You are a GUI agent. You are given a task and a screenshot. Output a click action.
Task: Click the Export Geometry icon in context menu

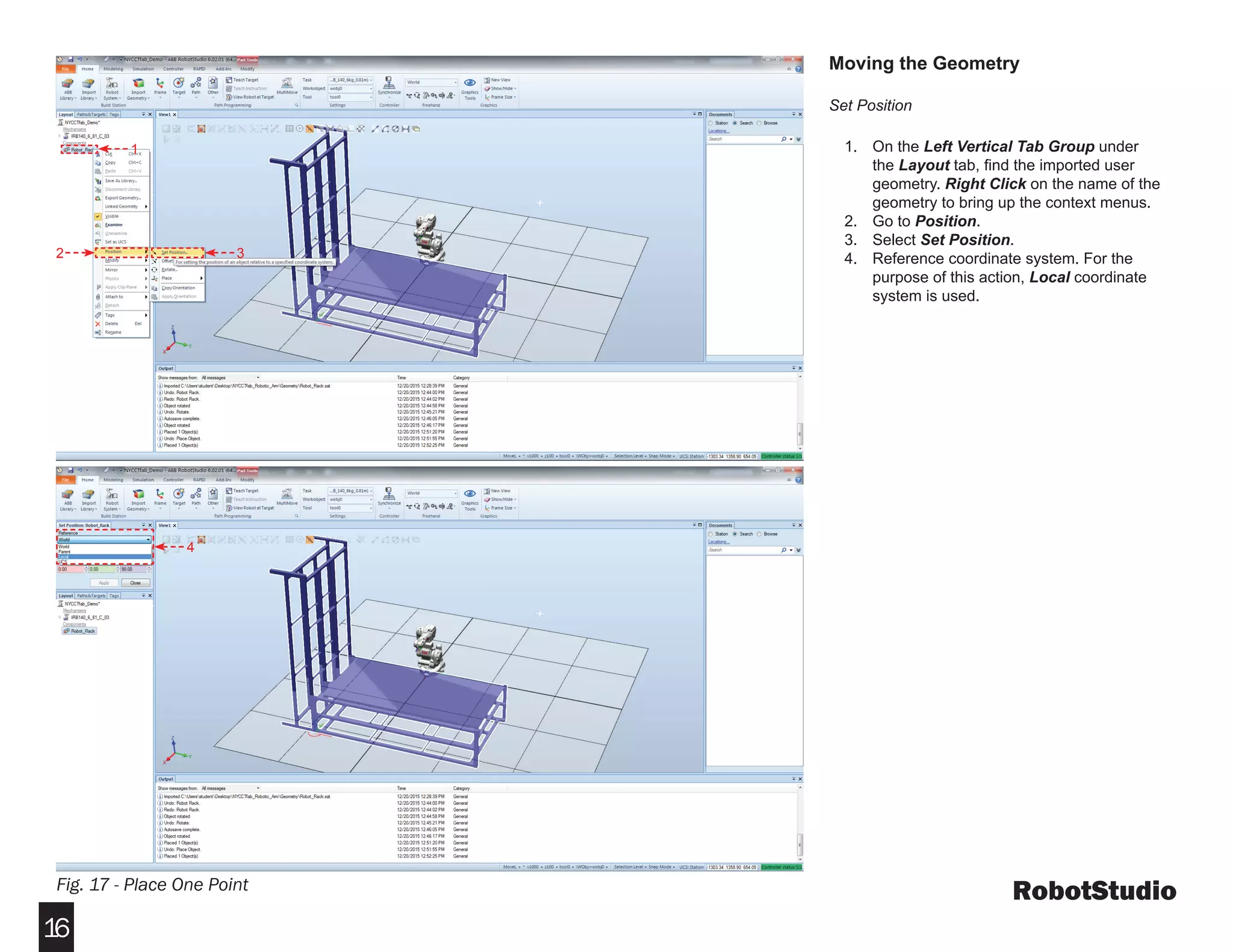pos(98,198)
